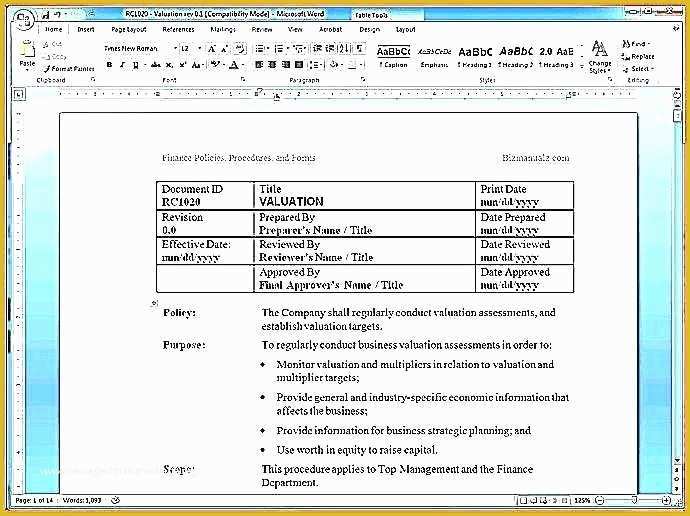Open the Find dropdown
The height and width of the screenshot is (516, 690).
click(x=649, y=44)
